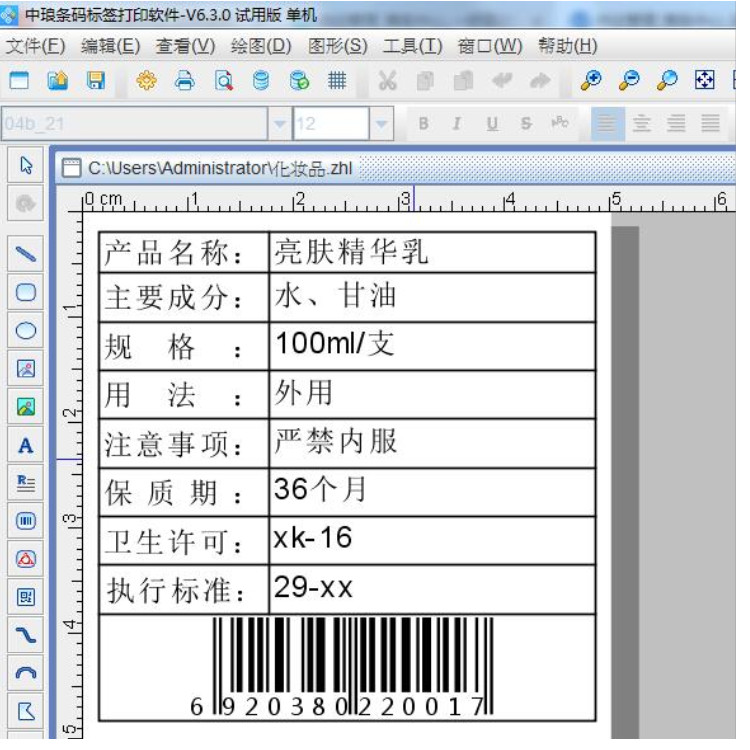Set right text alignment
750x750 pixels.
coord(676,124)
